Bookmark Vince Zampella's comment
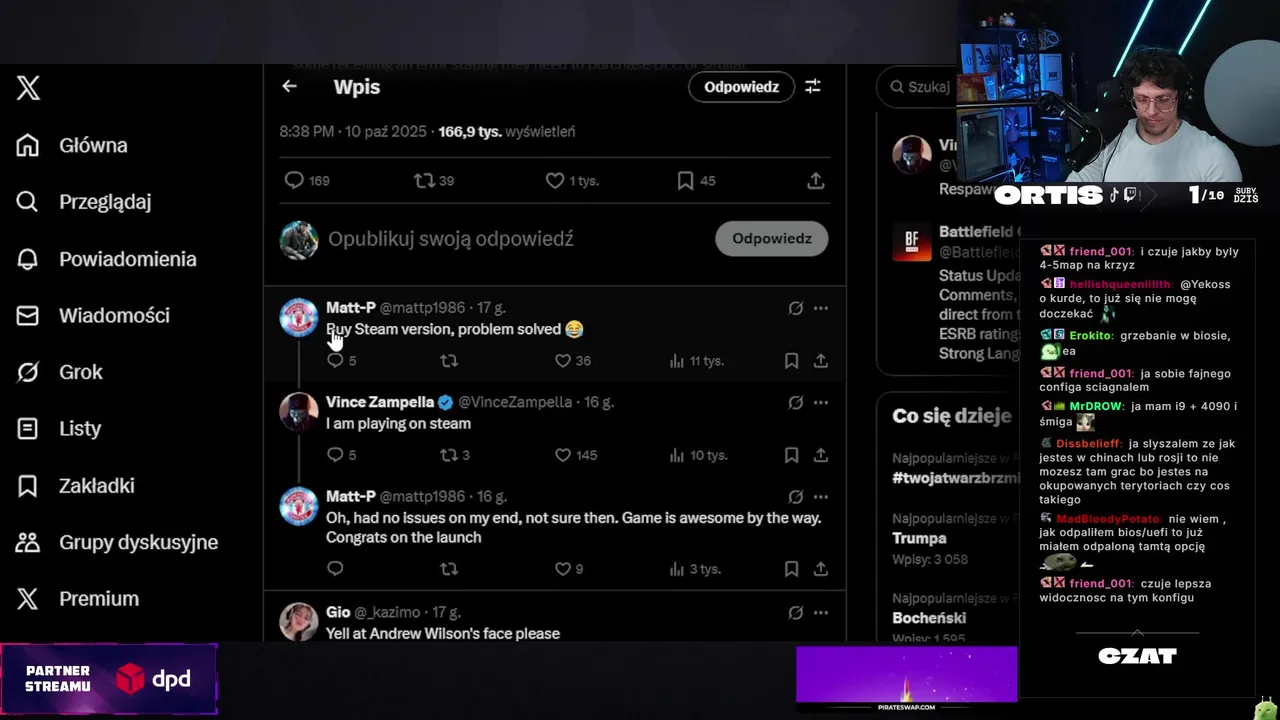Viewport: 1280px width, 720px height. (x=791, y=455)
